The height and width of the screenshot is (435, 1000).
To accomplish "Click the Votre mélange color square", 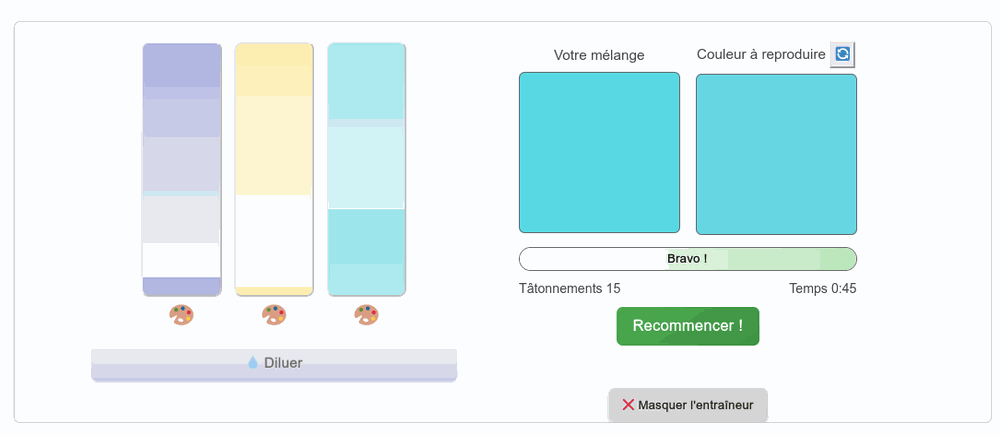I will 599,153.
